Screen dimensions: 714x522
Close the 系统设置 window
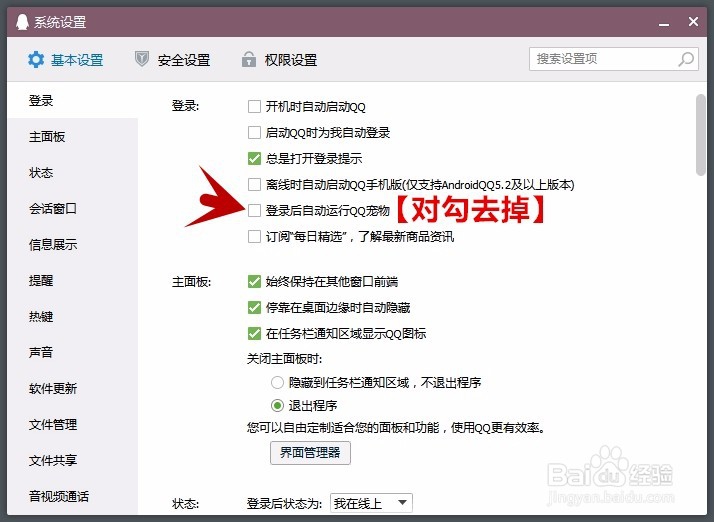click(x=693, y=21)
